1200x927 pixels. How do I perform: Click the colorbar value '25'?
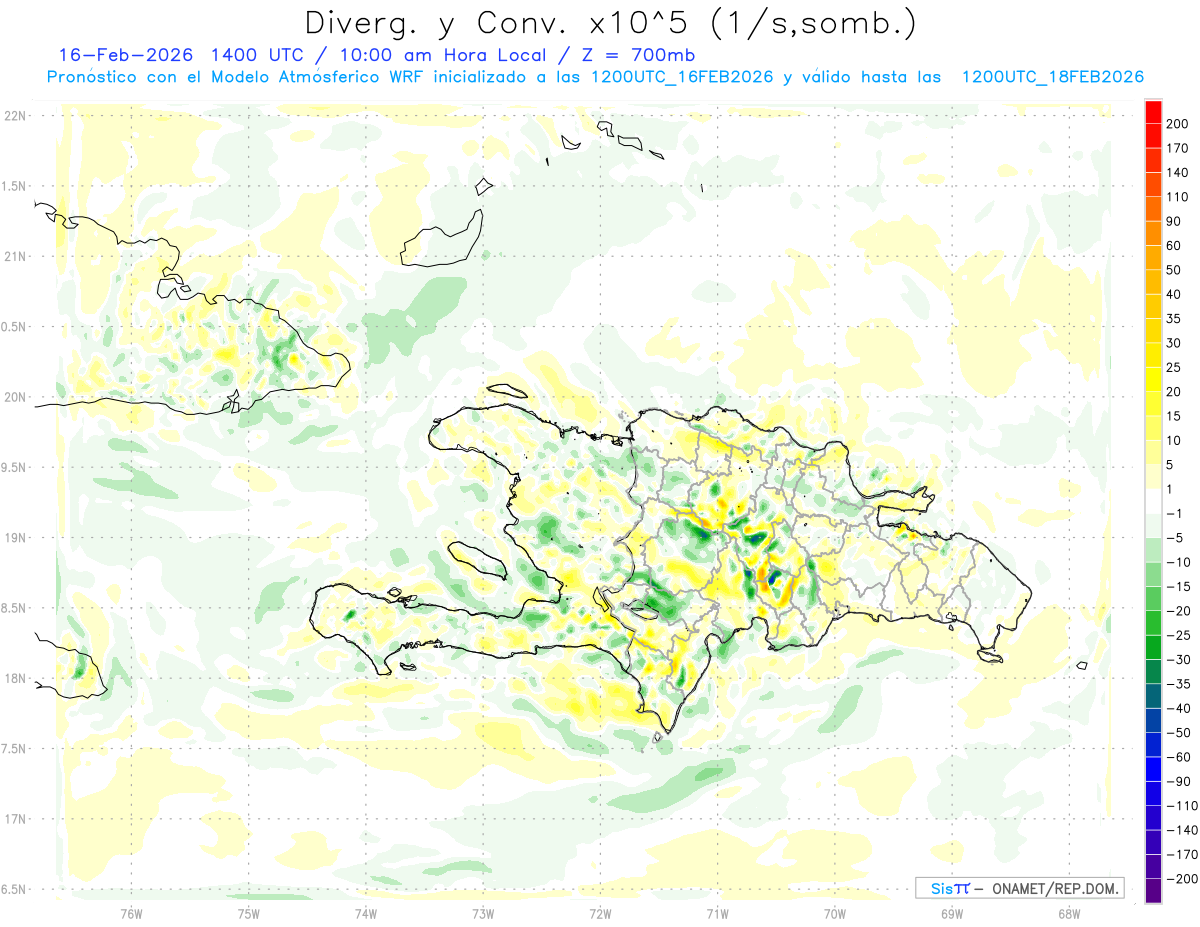tap(1174, 367)
